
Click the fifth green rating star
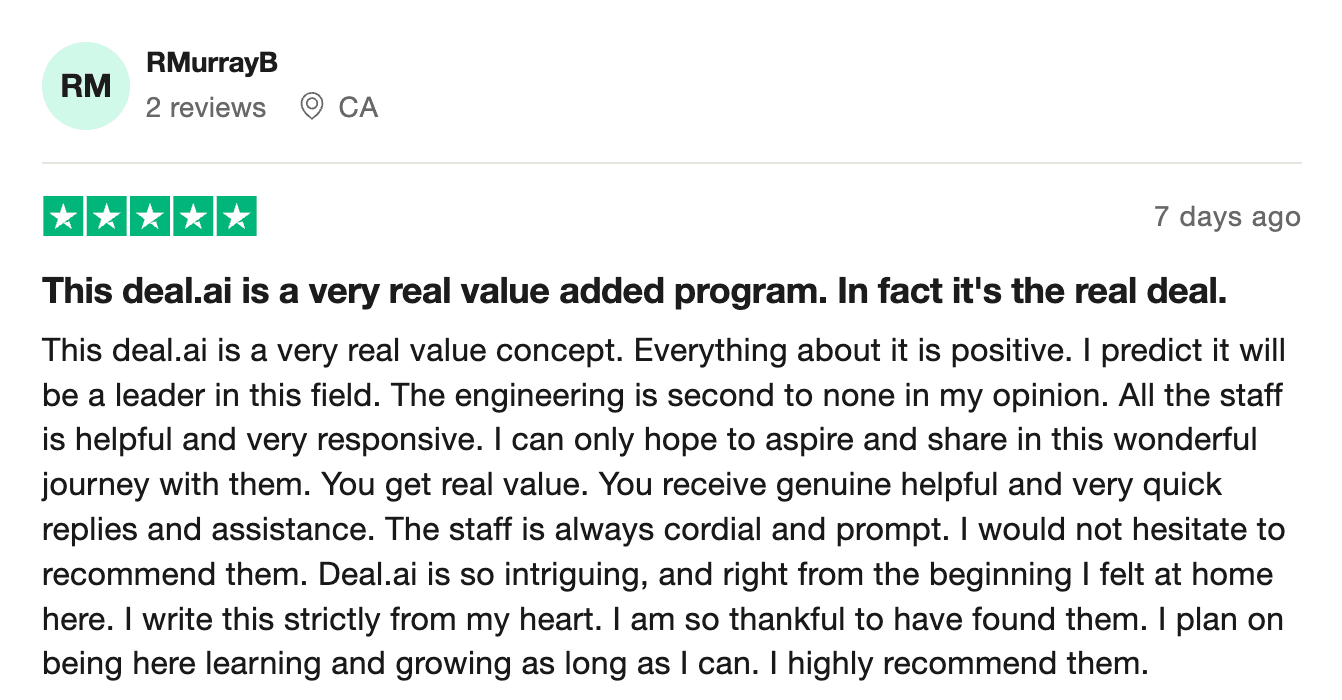(236, 217)
